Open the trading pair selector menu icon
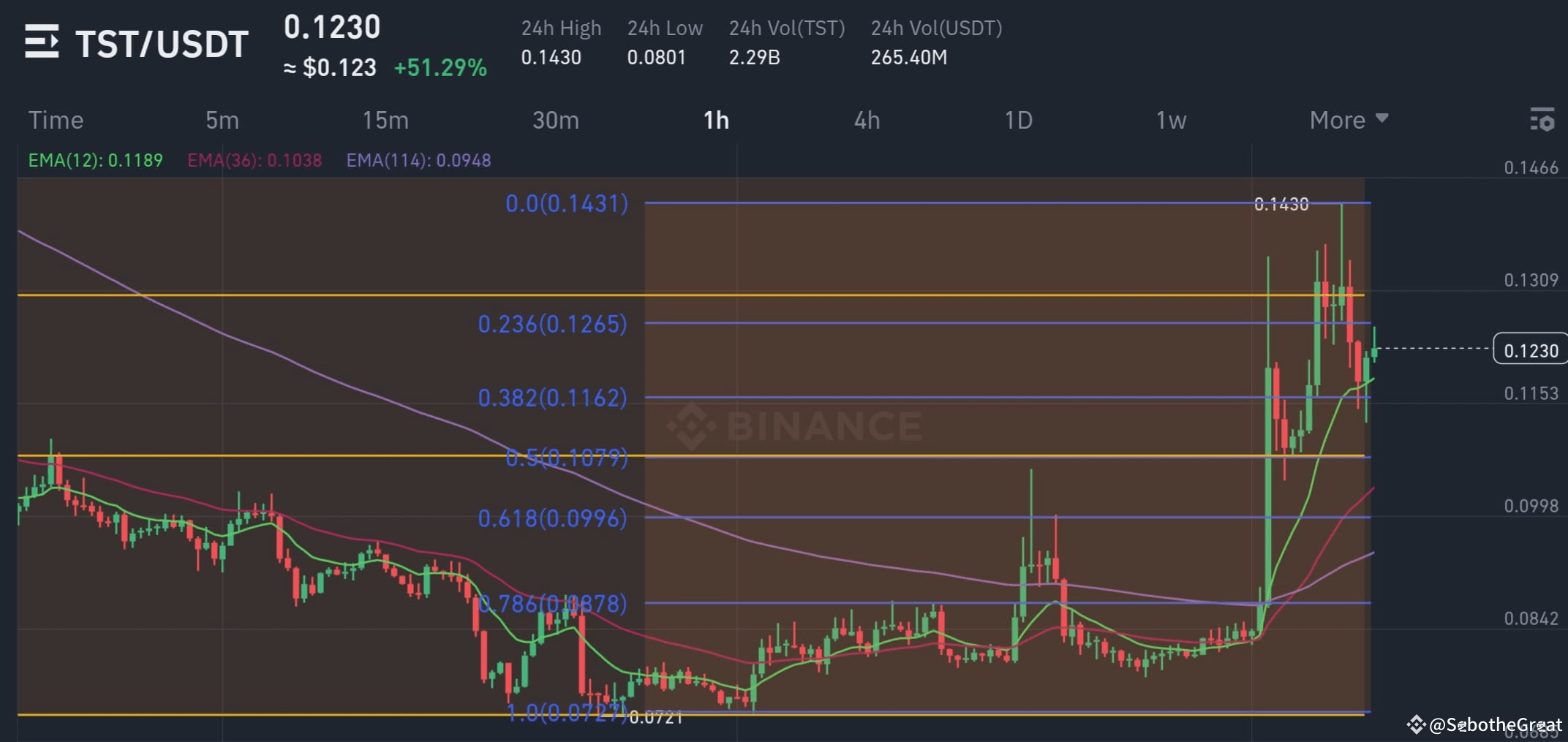The height and width of the screenshot is (742, 1568). click(42, 42)
